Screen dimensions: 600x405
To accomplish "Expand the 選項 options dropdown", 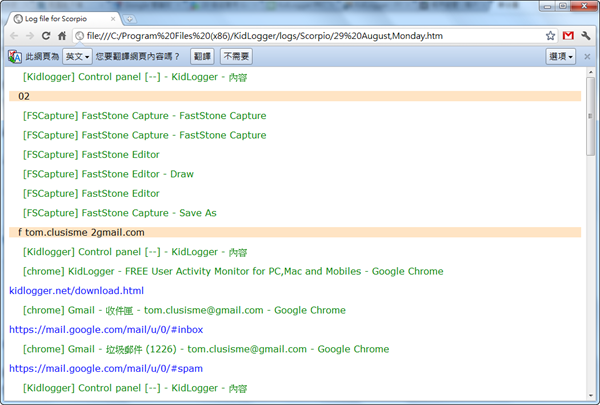I will (561, 57).
